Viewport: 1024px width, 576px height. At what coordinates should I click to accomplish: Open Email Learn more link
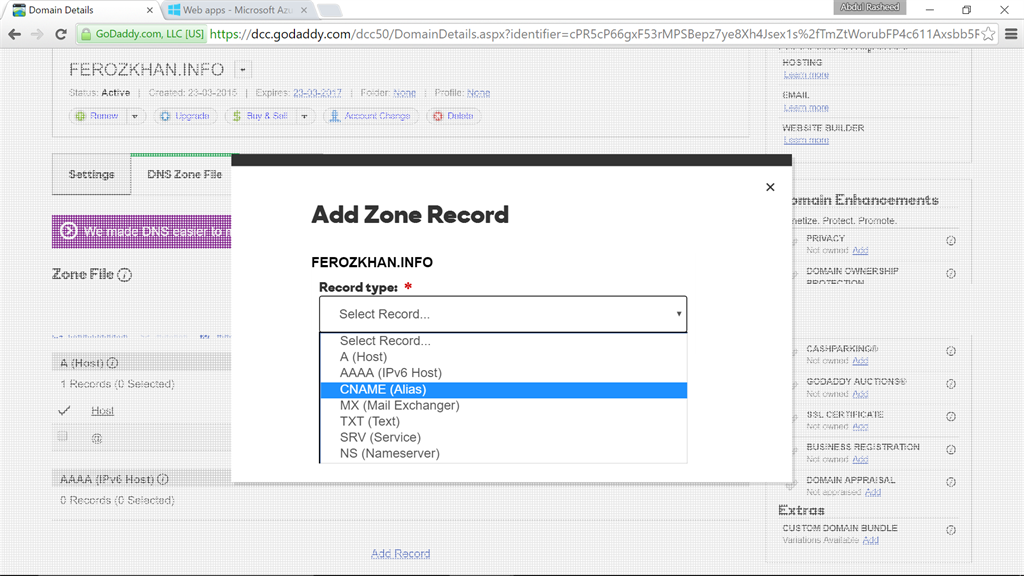806,108
